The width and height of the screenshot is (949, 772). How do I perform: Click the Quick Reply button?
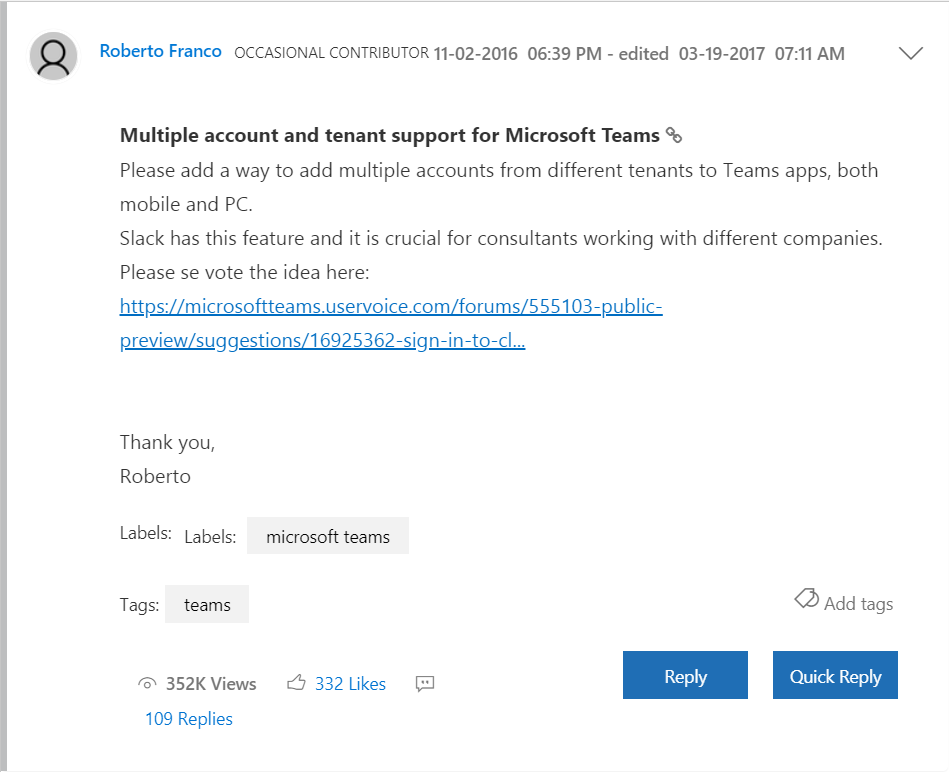[835, 675]
